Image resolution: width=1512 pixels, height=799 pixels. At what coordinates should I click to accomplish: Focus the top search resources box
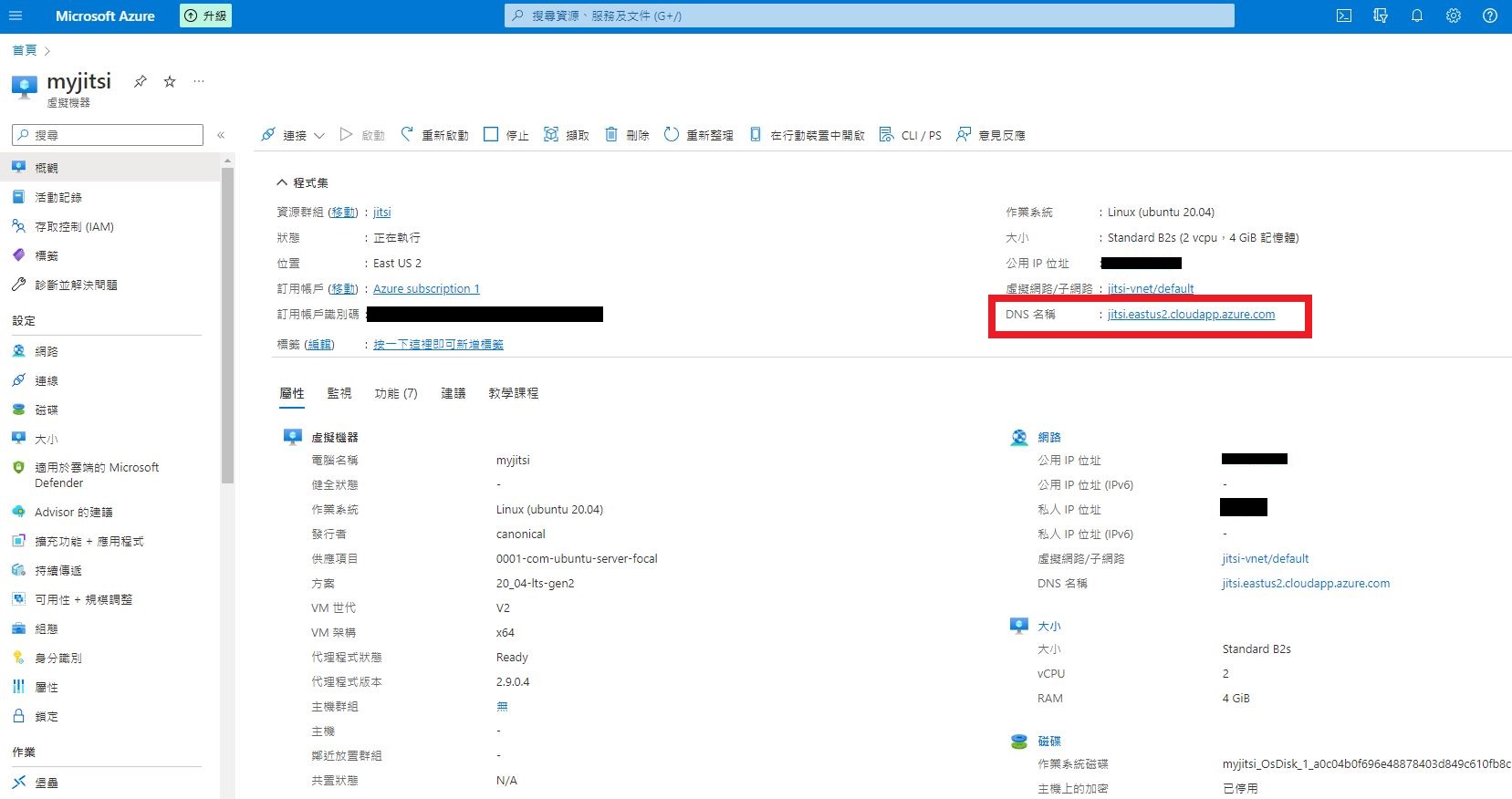pos(870,16)
